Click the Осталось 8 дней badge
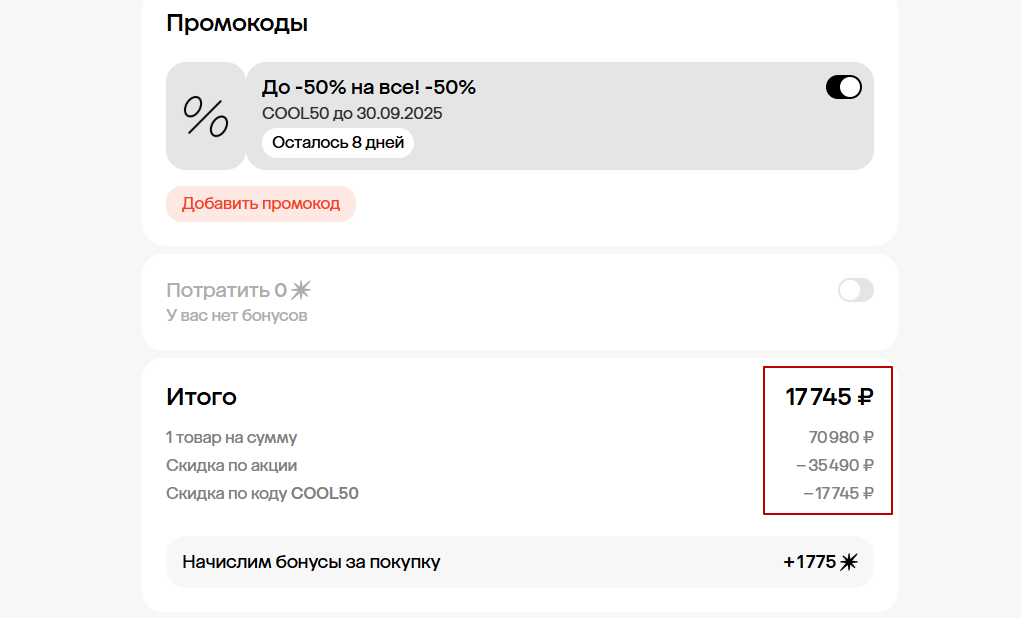This screenshot has width=1021, height=618. pyautogui.click(x=338, y=143)
